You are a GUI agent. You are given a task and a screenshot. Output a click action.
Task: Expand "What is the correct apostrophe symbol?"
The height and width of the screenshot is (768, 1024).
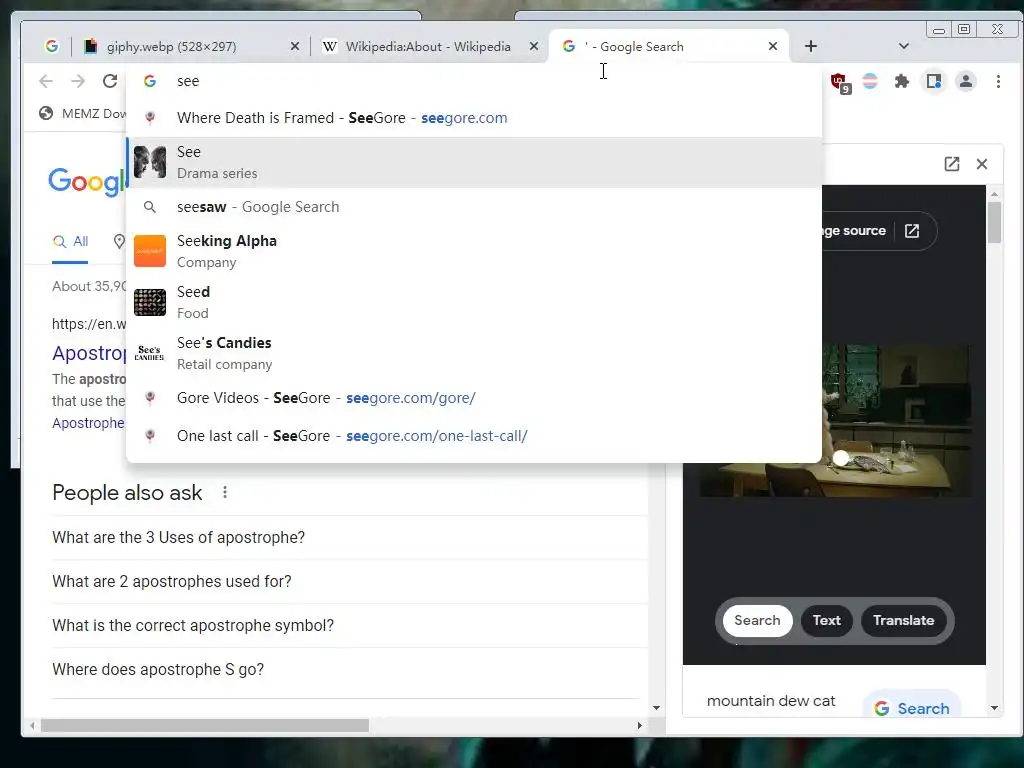pos(349,626)
